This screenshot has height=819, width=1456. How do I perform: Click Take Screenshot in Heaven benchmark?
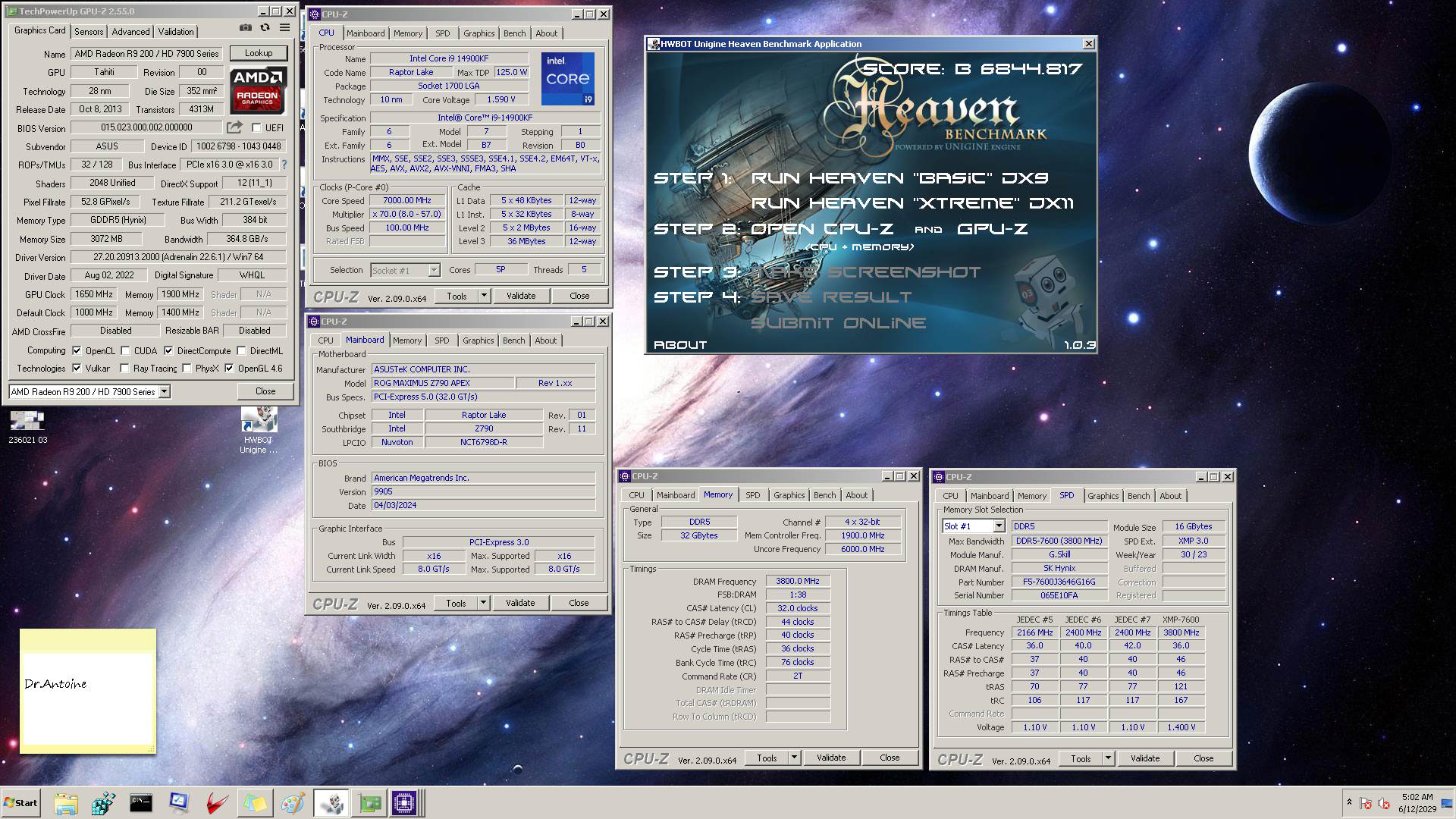865,271
